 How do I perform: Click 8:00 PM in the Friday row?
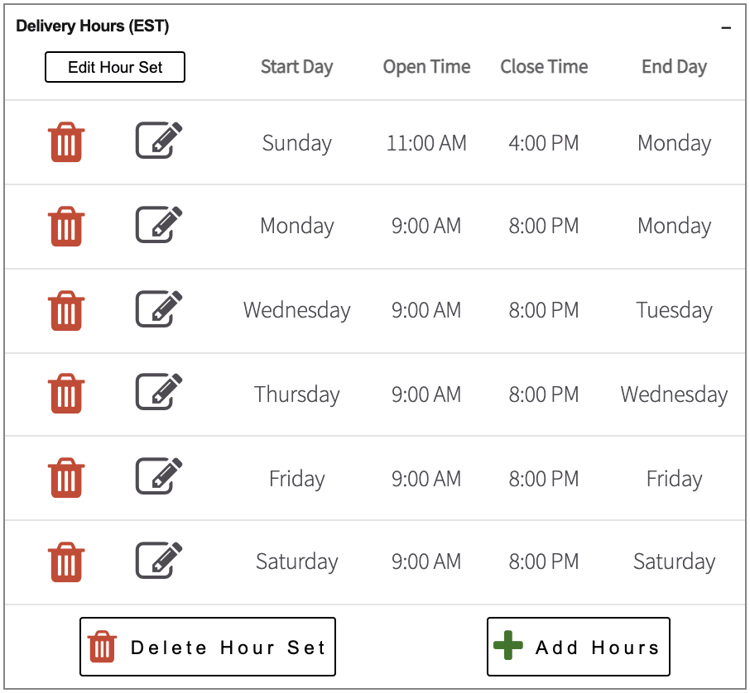click(543, 479)
